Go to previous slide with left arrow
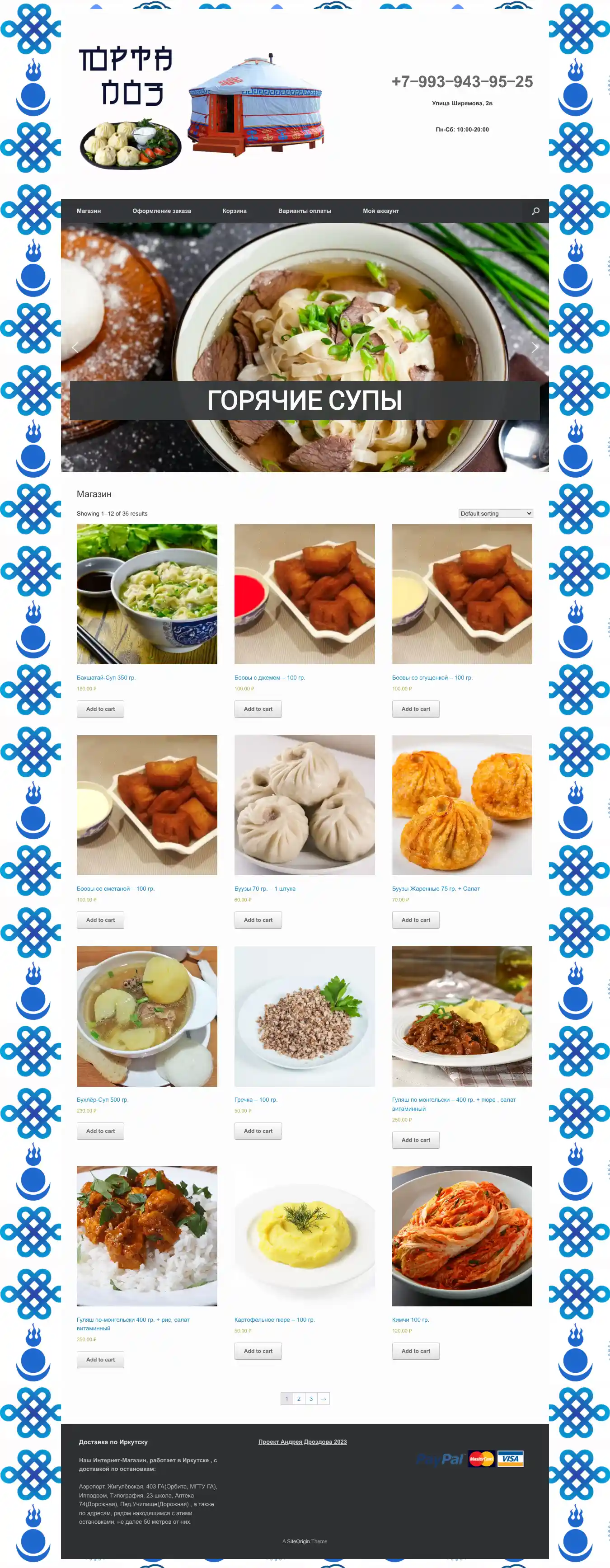 pyautogui.click(x=75, y=347)
